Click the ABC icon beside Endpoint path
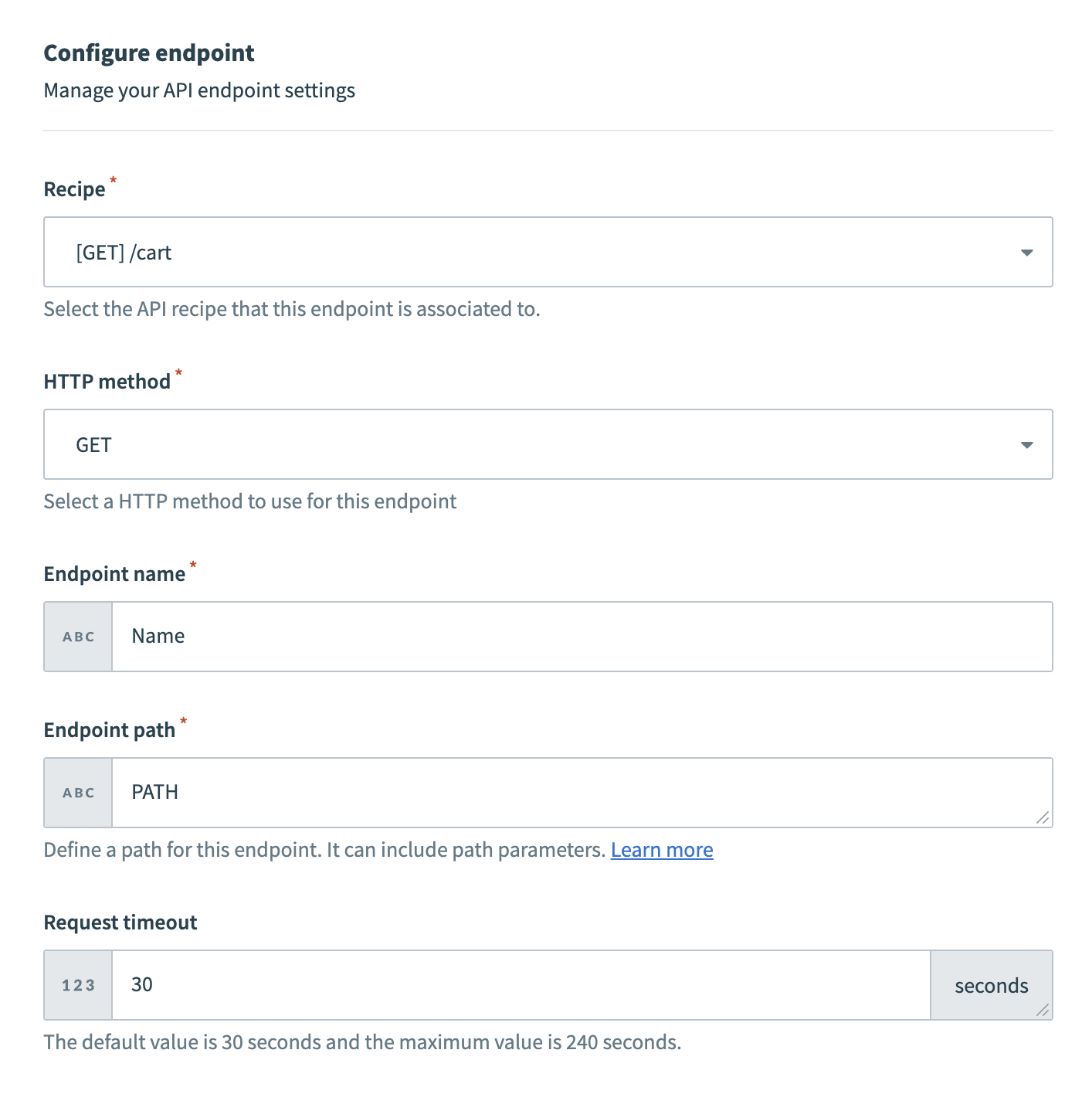1092x1094 pixels. [77, 792]
